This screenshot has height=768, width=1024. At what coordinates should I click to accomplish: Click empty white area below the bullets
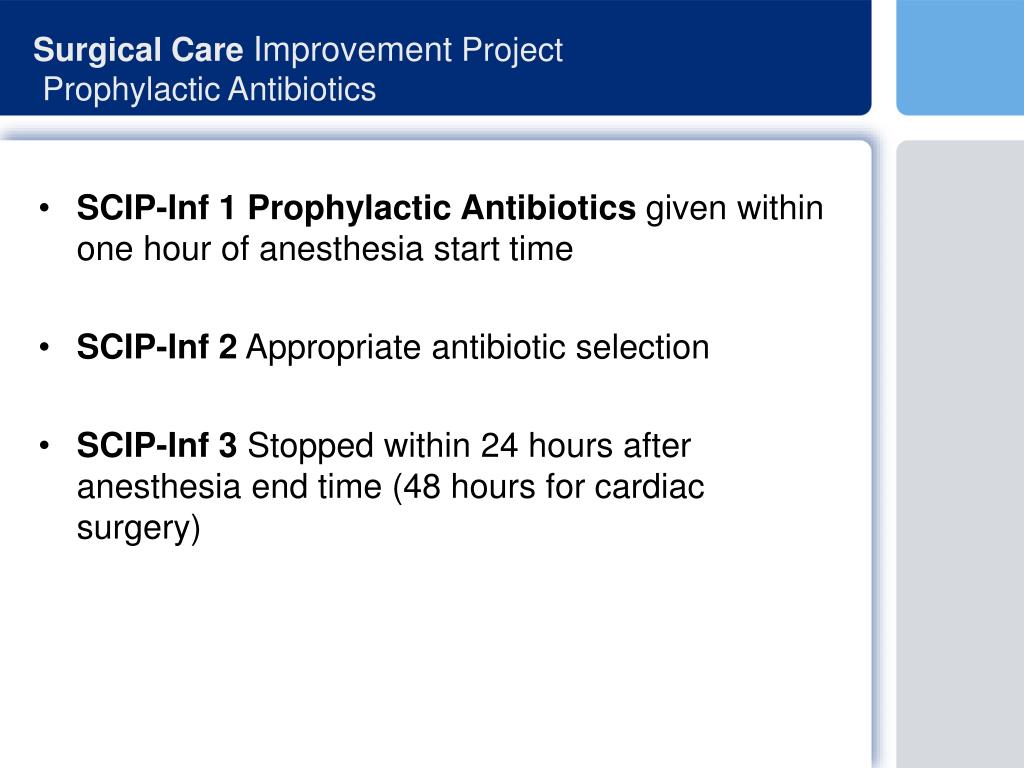coord(436,660)
